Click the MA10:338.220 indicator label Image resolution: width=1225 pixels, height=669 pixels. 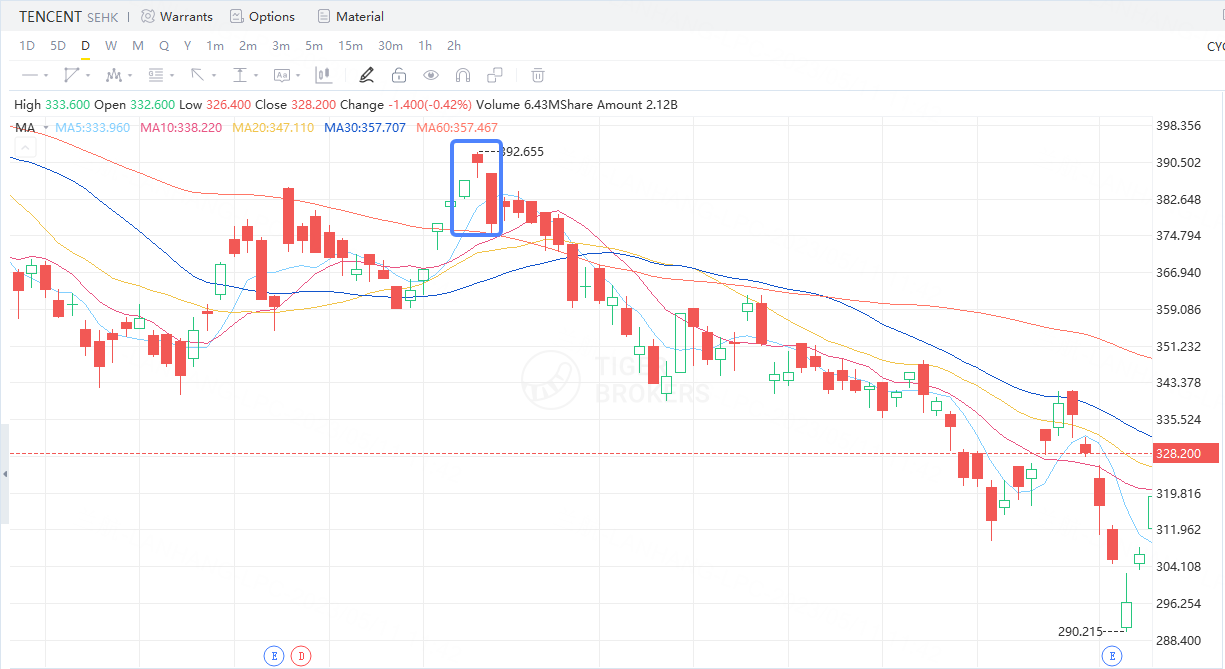click(x=181, y=128)
